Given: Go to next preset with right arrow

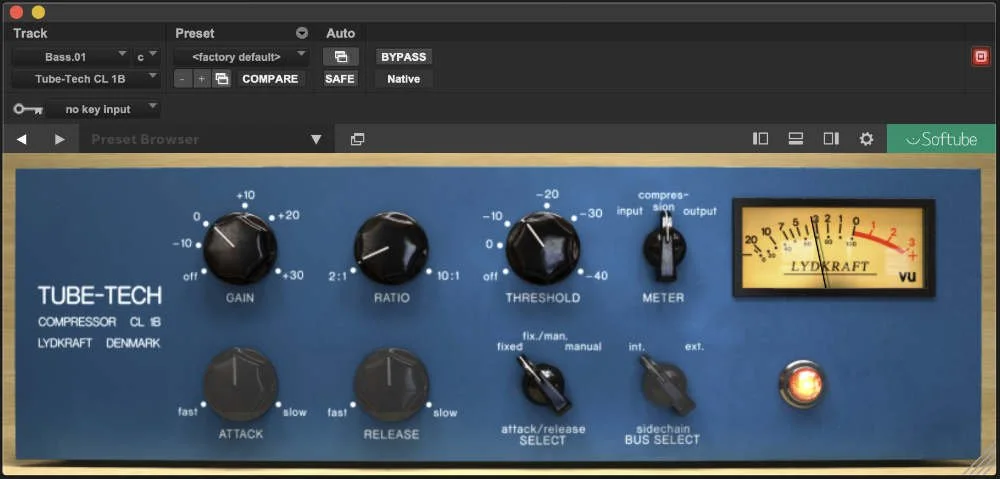Looking at the screenshot, I should click(x=59, y=139).
